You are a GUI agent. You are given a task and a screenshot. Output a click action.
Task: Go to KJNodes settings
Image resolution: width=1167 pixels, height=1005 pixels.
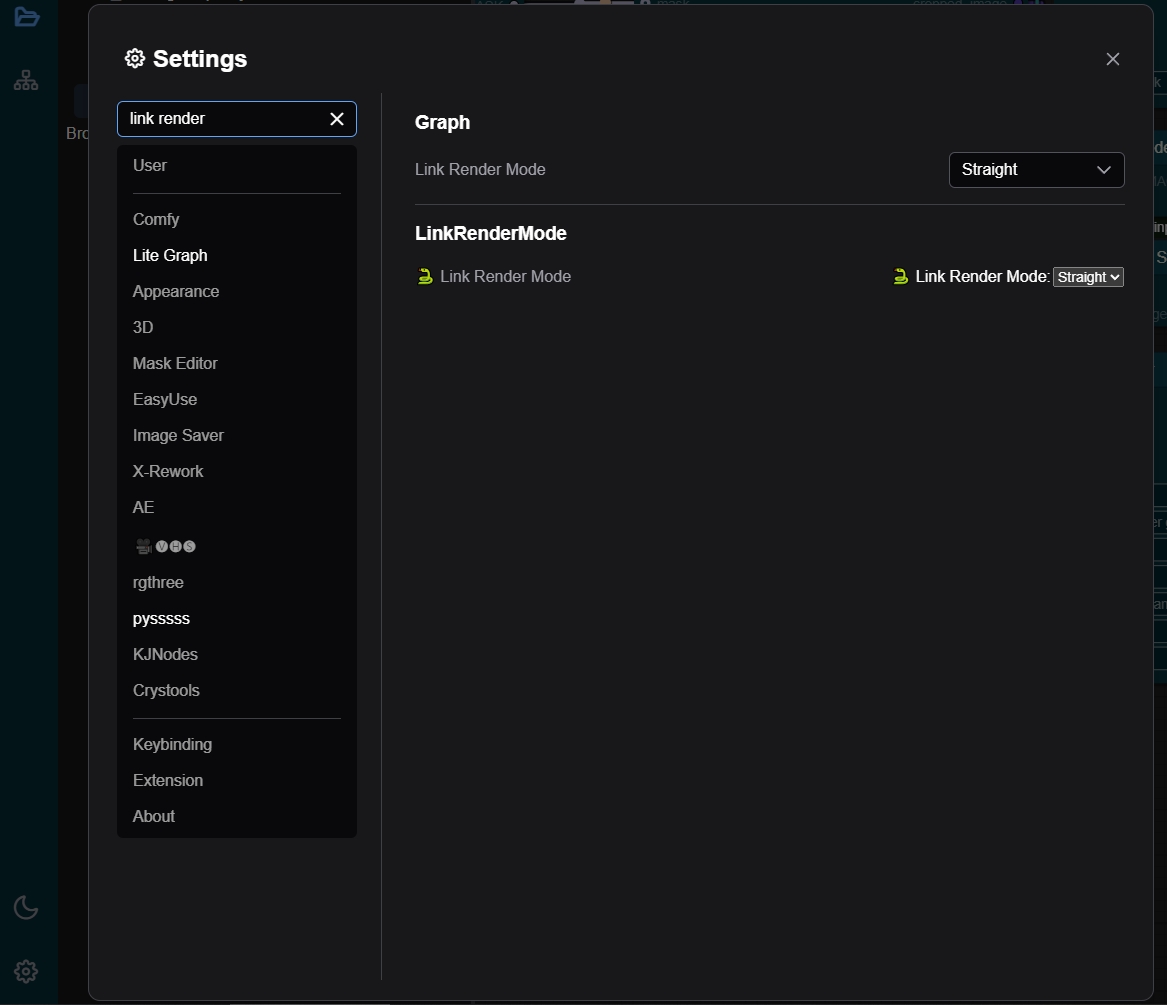237,654
